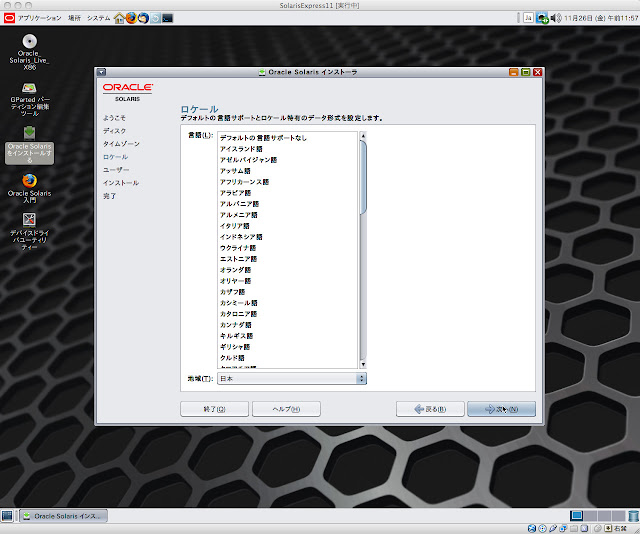Select オランダ語 in language list
Viewport: 640px width, 534px height.
(x=287, y=270)
